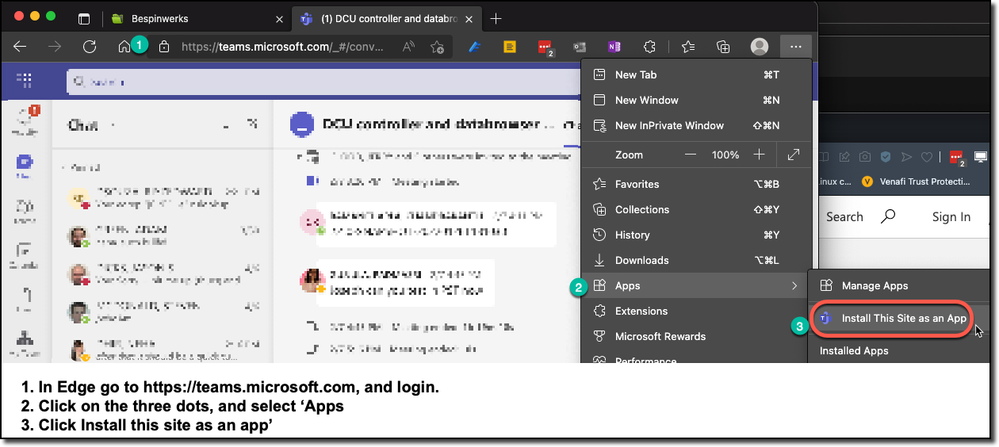
Task: Open the Collections toolbar icon
Action: point(723,46)
